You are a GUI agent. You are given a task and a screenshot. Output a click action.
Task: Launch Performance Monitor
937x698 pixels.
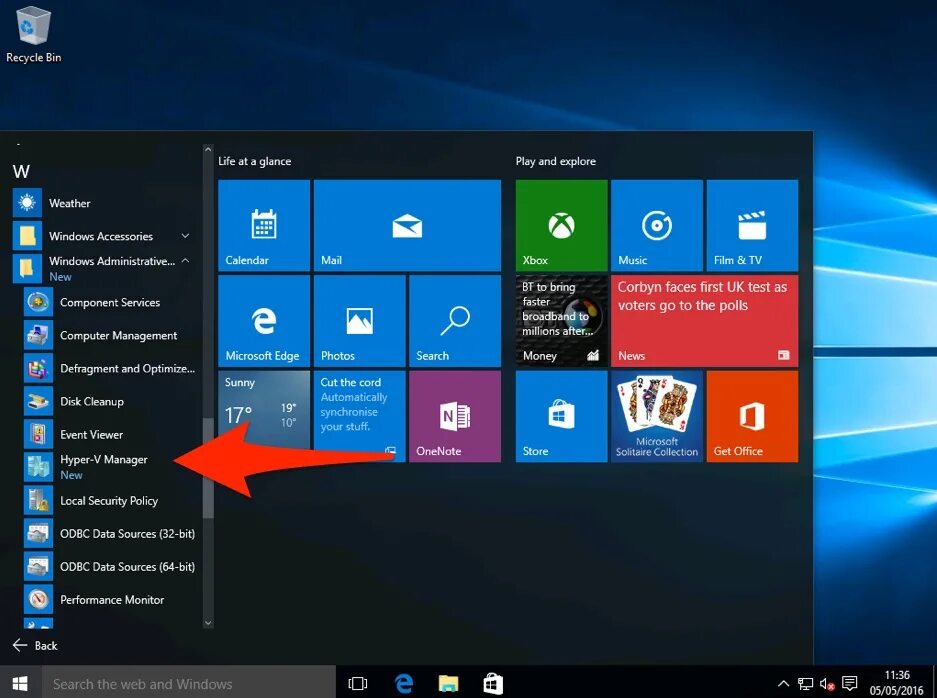point(111,599)
